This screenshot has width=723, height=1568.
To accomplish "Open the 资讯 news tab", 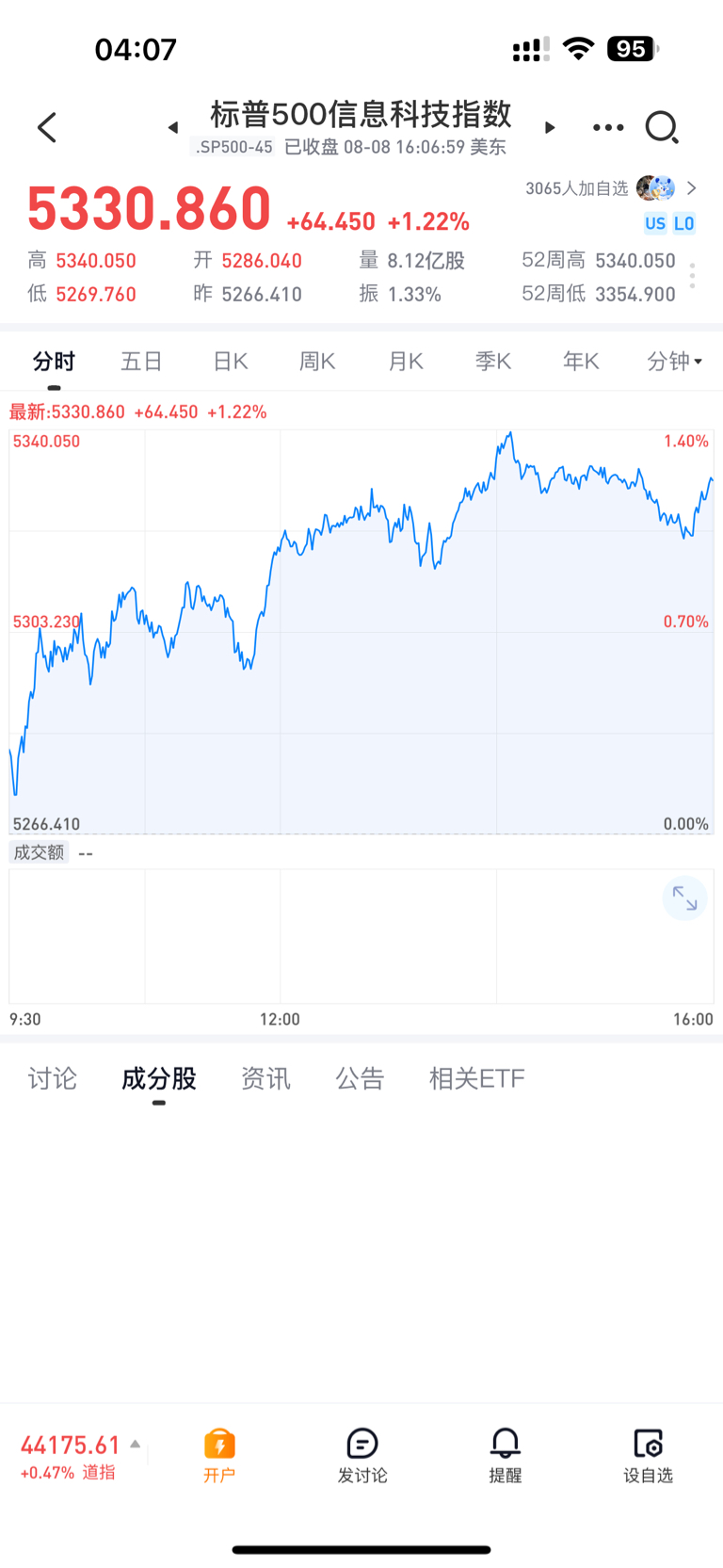I will pos(265,1078).
